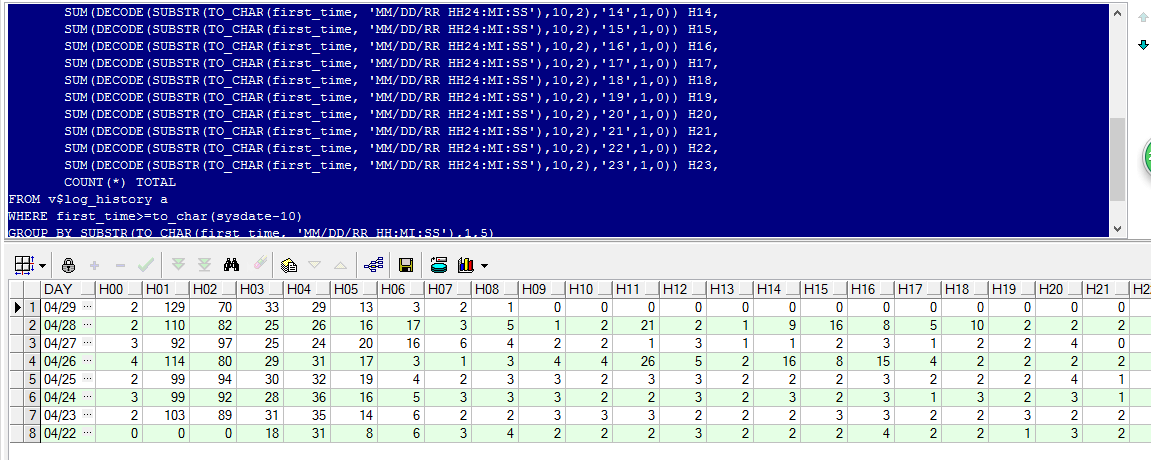Screen dimensions: 1151x460
Task: Click the teal down arrow beside the editor
Action: [1143, 45]
